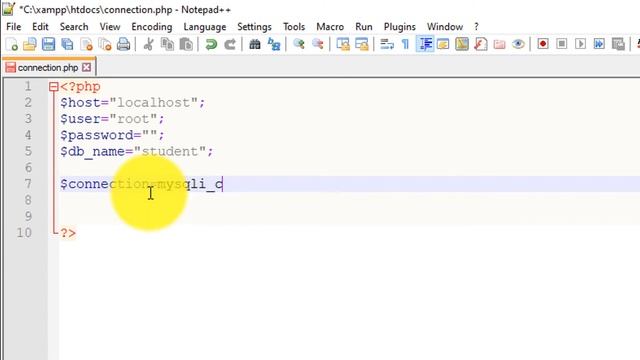Redo the edit with the Redo arrow
The image size is (640, 360).
click(x=230, y=44)
